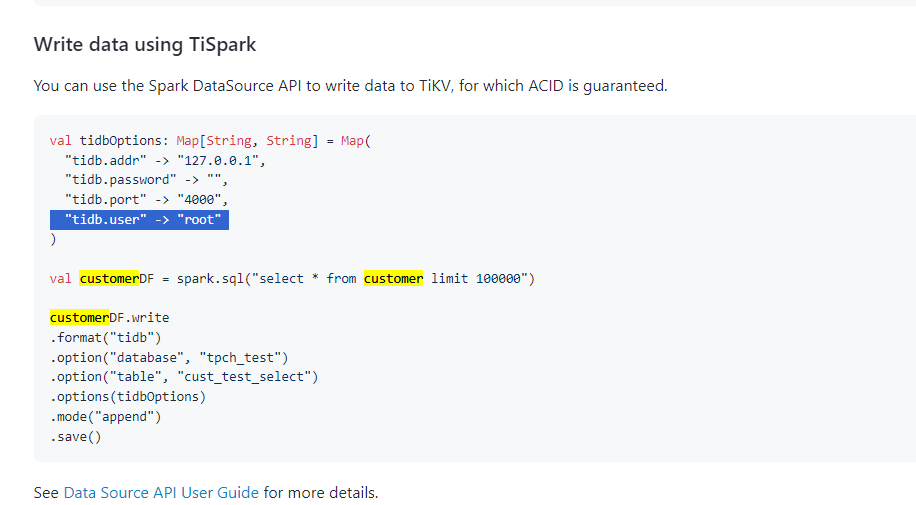Click the .save() code line

[76, 437]
